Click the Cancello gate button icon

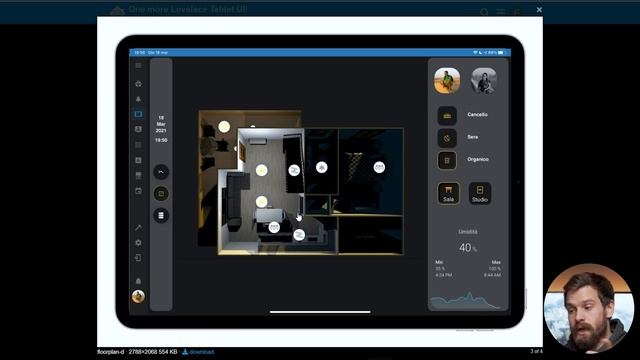click(x=447, y=116)
